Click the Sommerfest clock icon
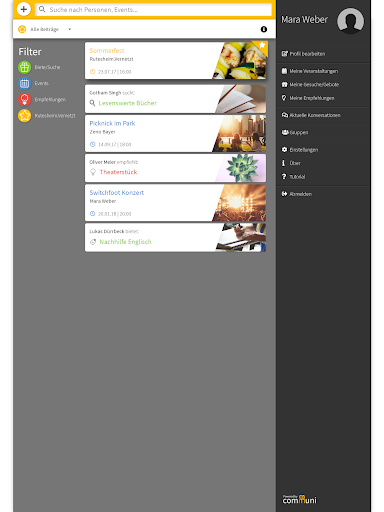This screenshot has height=512, width=384. tap(93, 72)
